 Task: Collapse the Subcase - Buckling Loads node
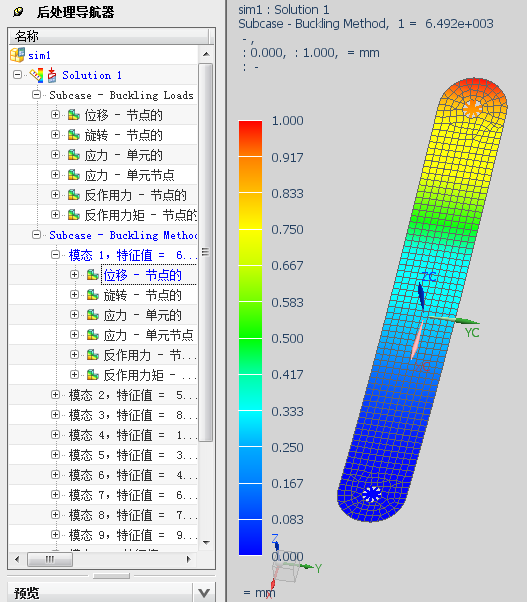36,94
